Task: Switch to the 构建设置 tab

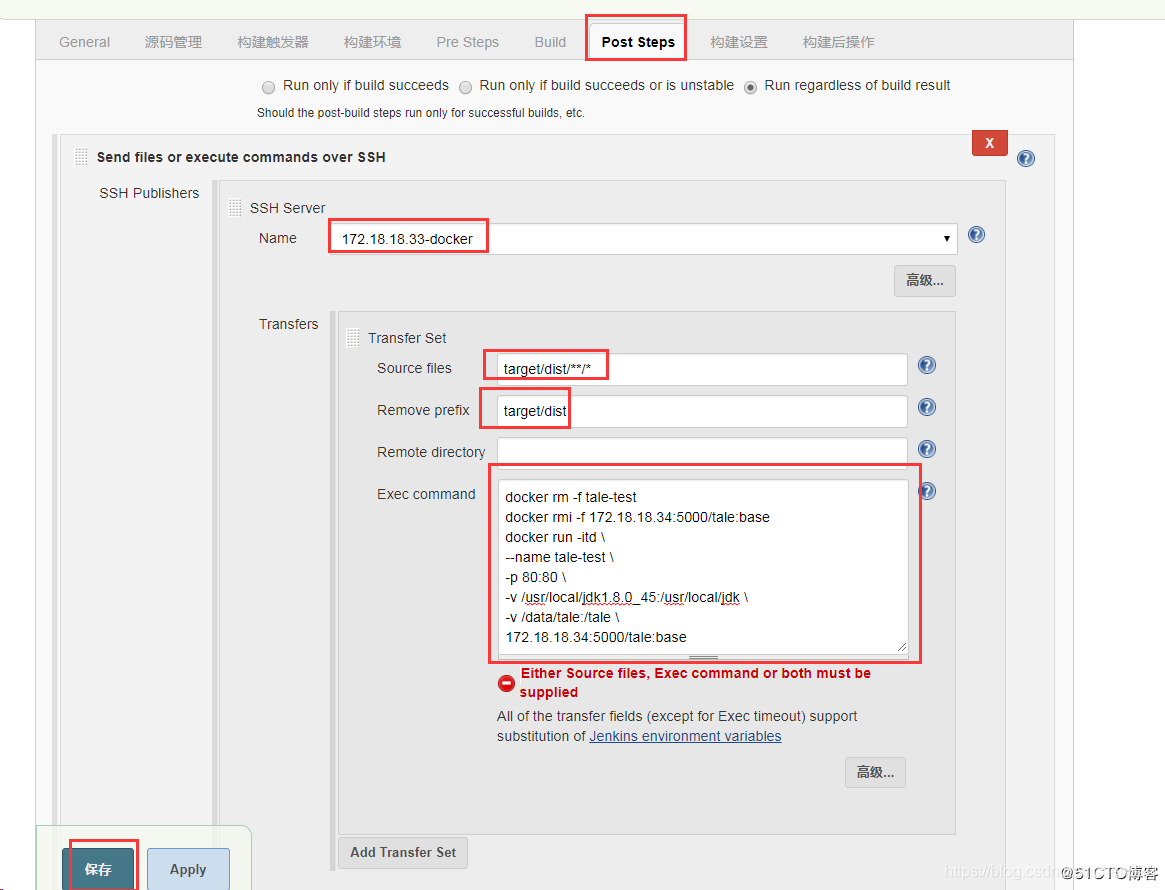Action: coord(739,42)
